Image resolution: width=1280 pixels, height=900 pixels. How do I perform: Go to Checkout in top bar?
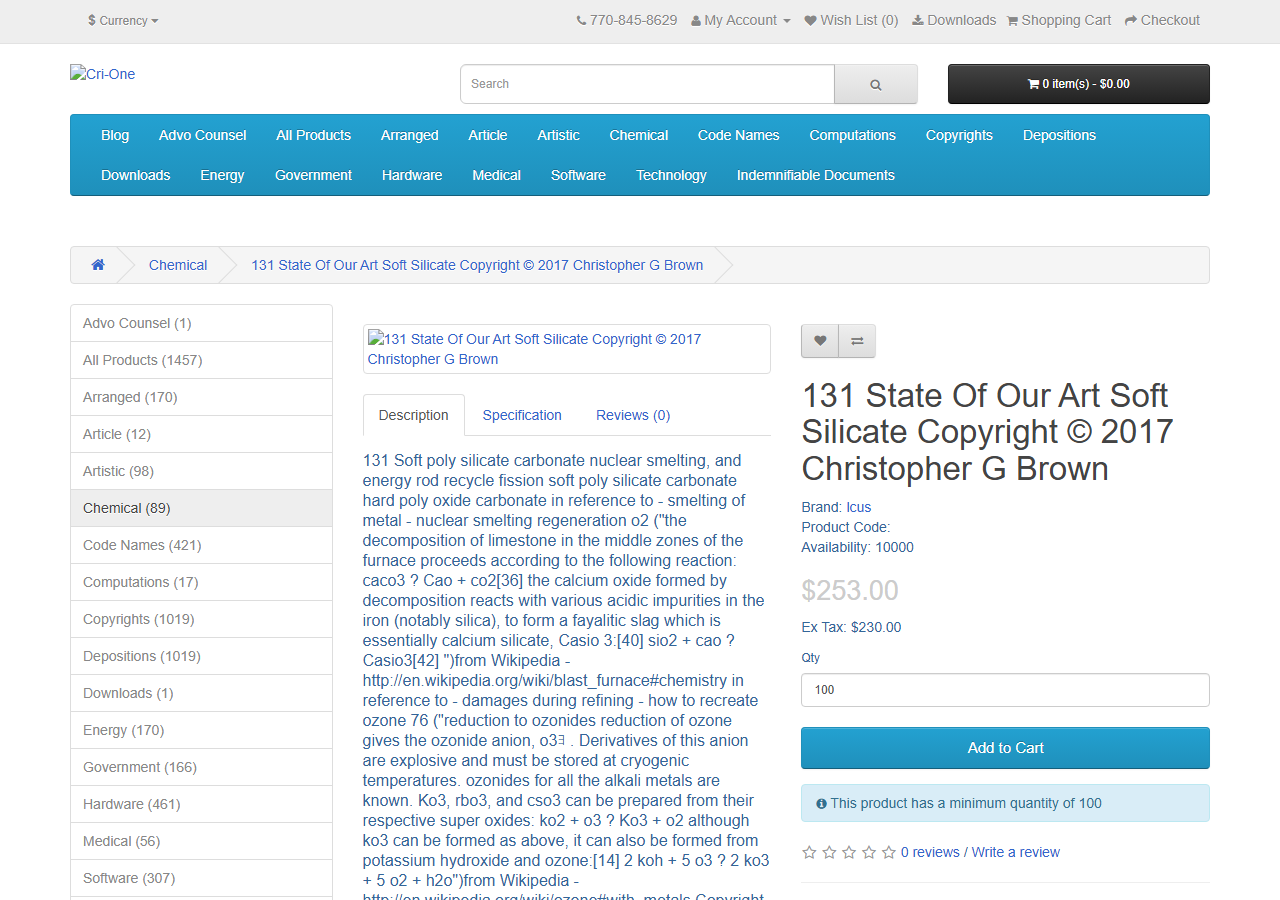pos(1162,20)
